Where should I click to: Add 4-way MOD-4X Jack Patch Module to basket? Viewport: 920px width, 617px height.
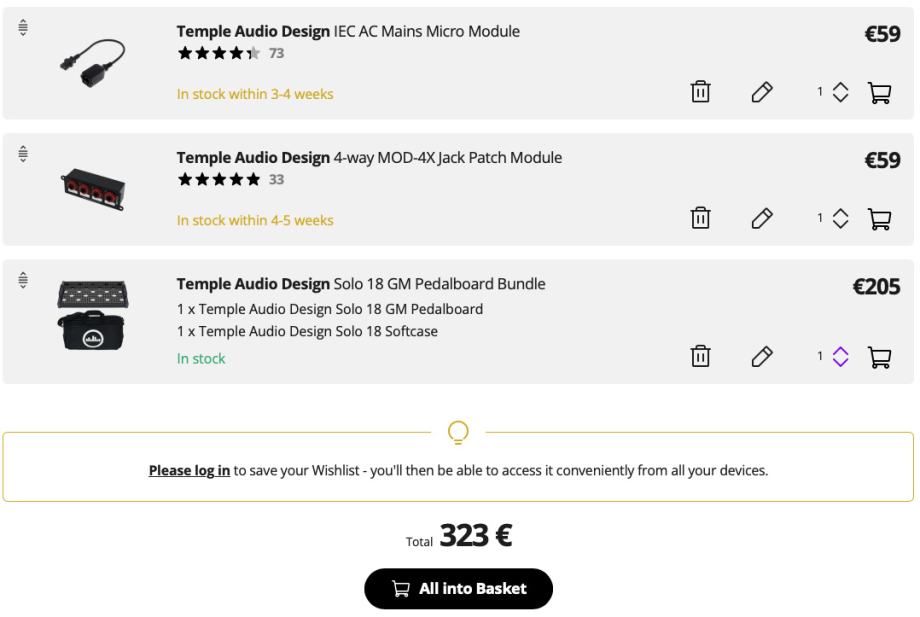click(x=880, y=218)
